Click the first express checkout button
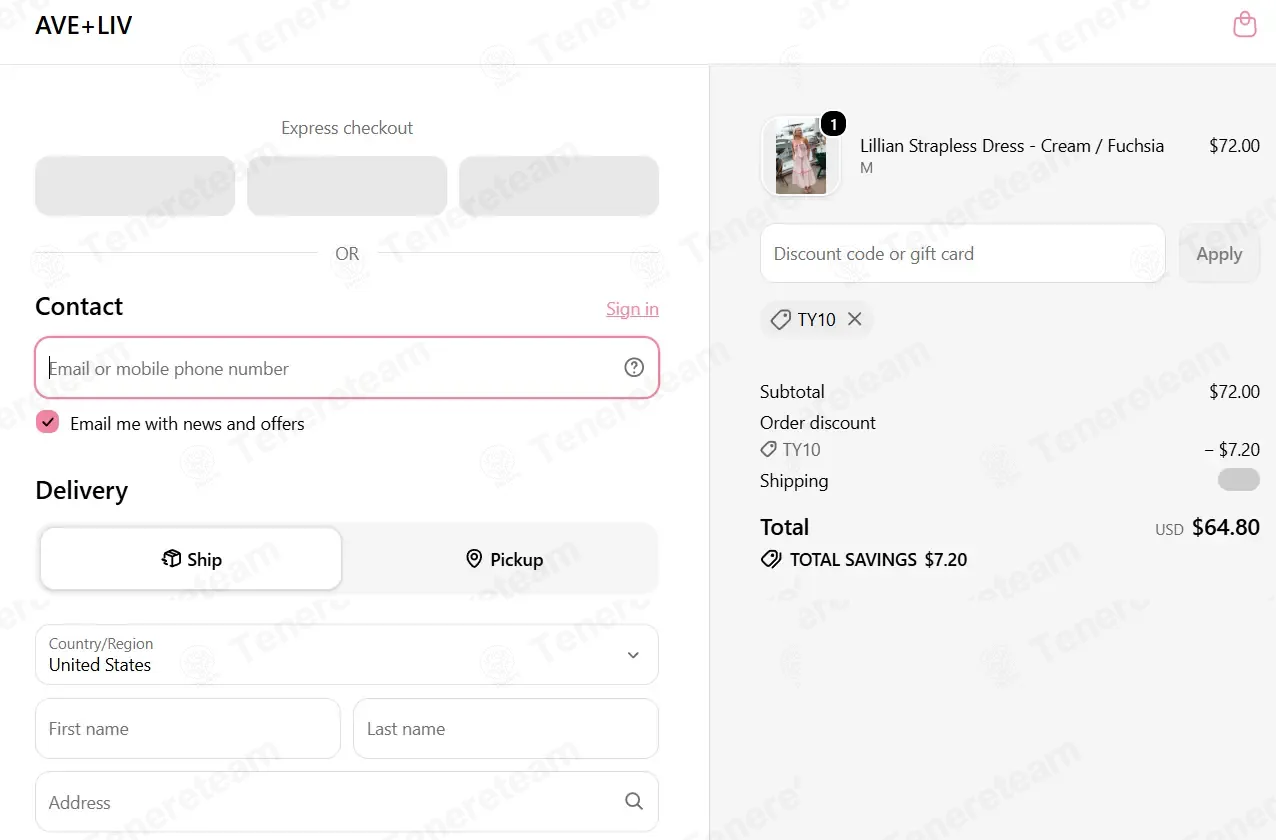 click(x=135, y=186)
